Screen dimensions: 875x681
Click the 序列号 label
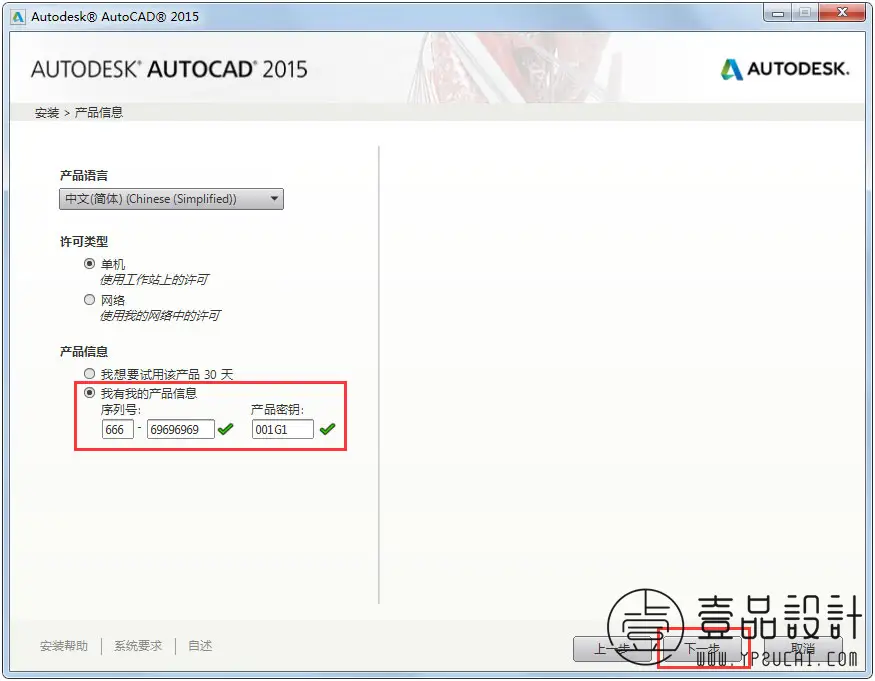coord(121,410)
